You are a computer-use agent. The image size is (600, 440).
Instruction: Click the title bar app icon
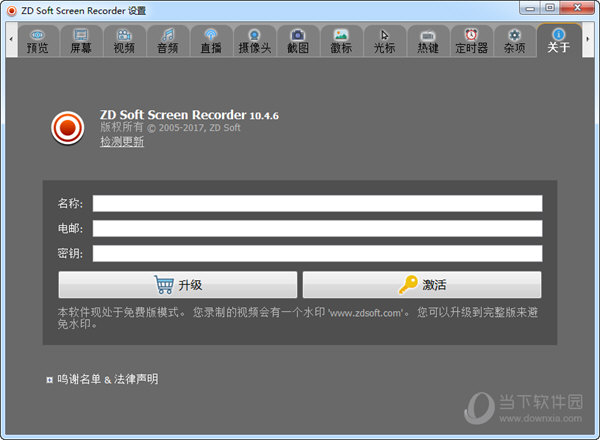point(12,11)
